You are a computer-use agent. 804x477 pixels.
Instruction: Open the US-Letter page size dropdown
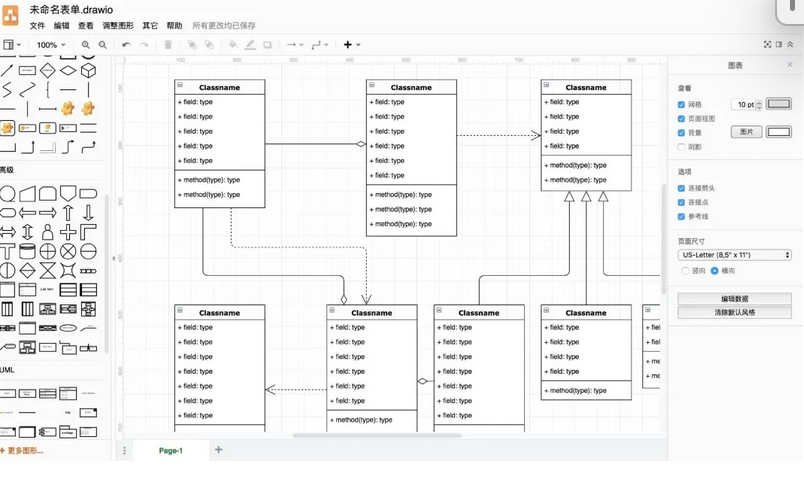734,255
